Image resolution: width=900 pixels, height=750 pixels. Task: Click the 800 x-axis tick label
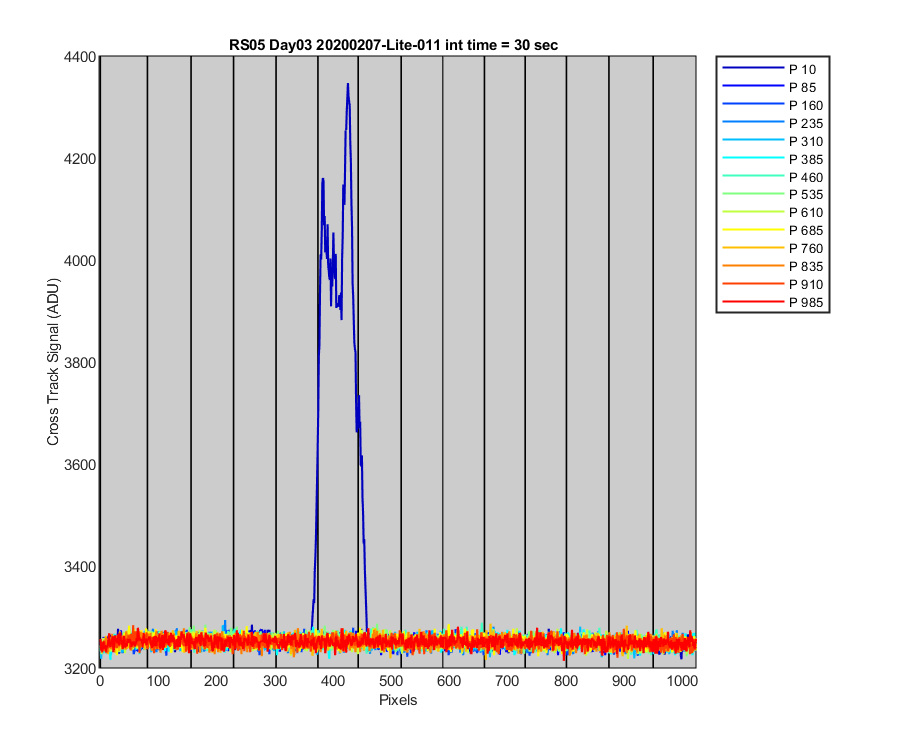pos(565,681)
